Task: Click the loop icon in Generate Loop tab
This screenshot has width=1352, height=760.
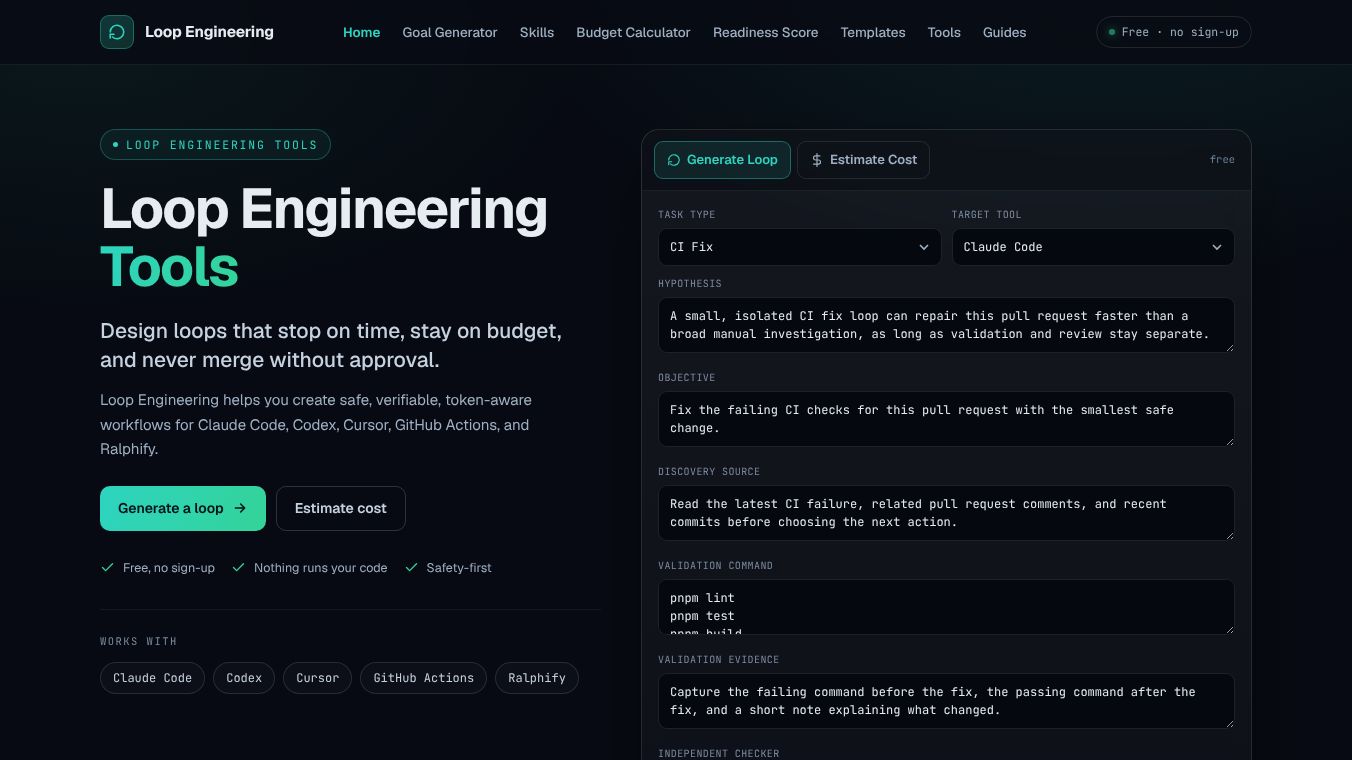Action: click(674, 160)
